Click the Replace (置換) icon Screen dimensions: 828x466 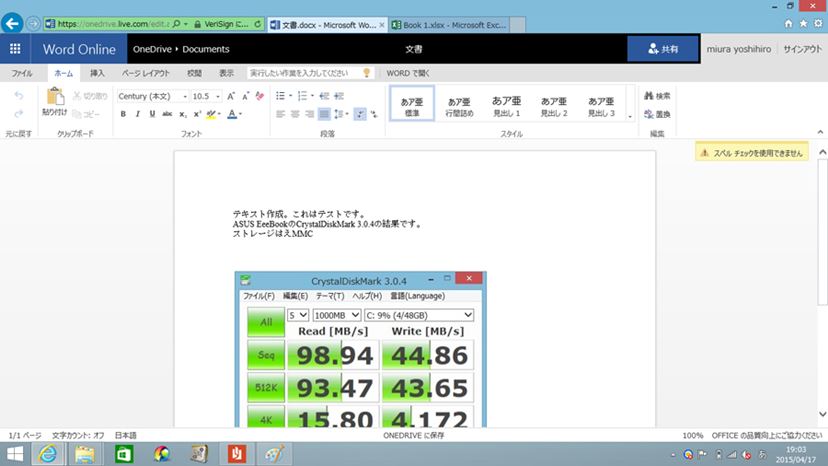(x=649, y=114)
